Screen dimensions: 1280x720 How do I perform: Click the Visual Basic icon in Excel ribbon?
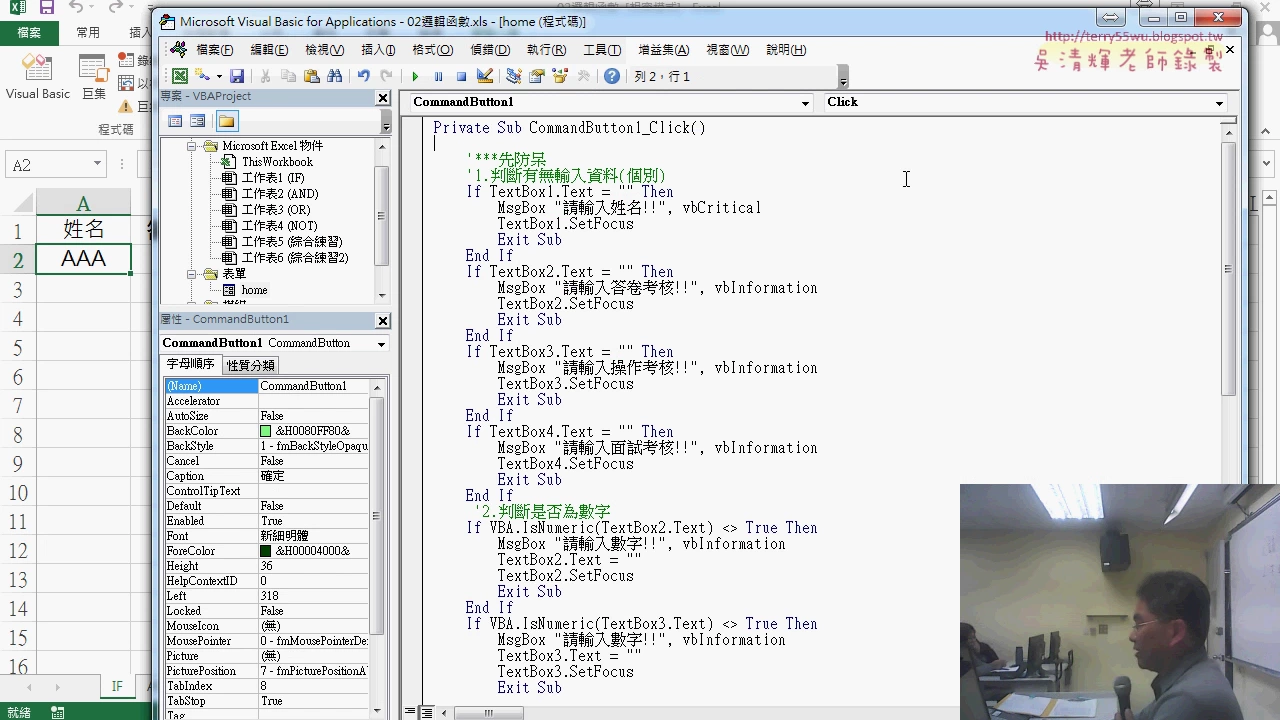click(38, 75)
